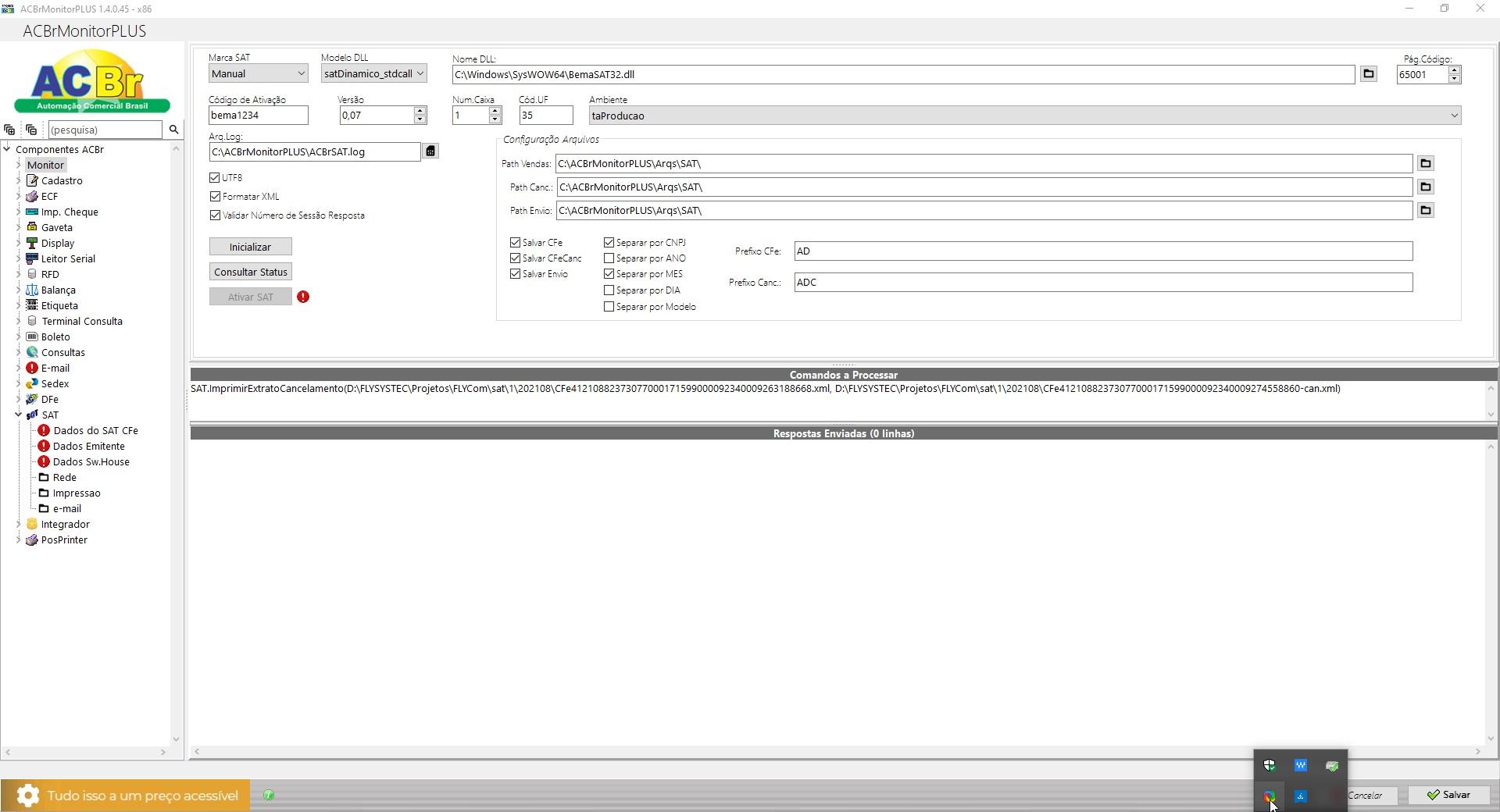This screenshot has width=1500, height=812.
Task: Uncheck Salvar Envio
Action: pyautogui.click(x=515, y=274)
